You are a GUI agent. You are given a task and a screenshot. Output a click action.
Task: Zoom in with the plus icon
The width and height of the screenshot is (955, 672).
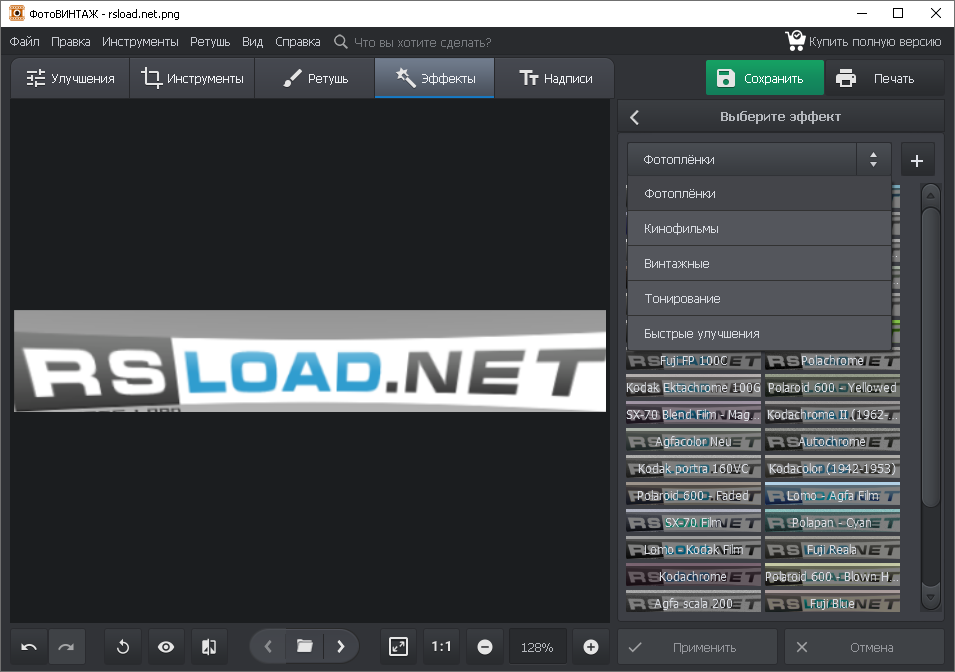[591, 646]
